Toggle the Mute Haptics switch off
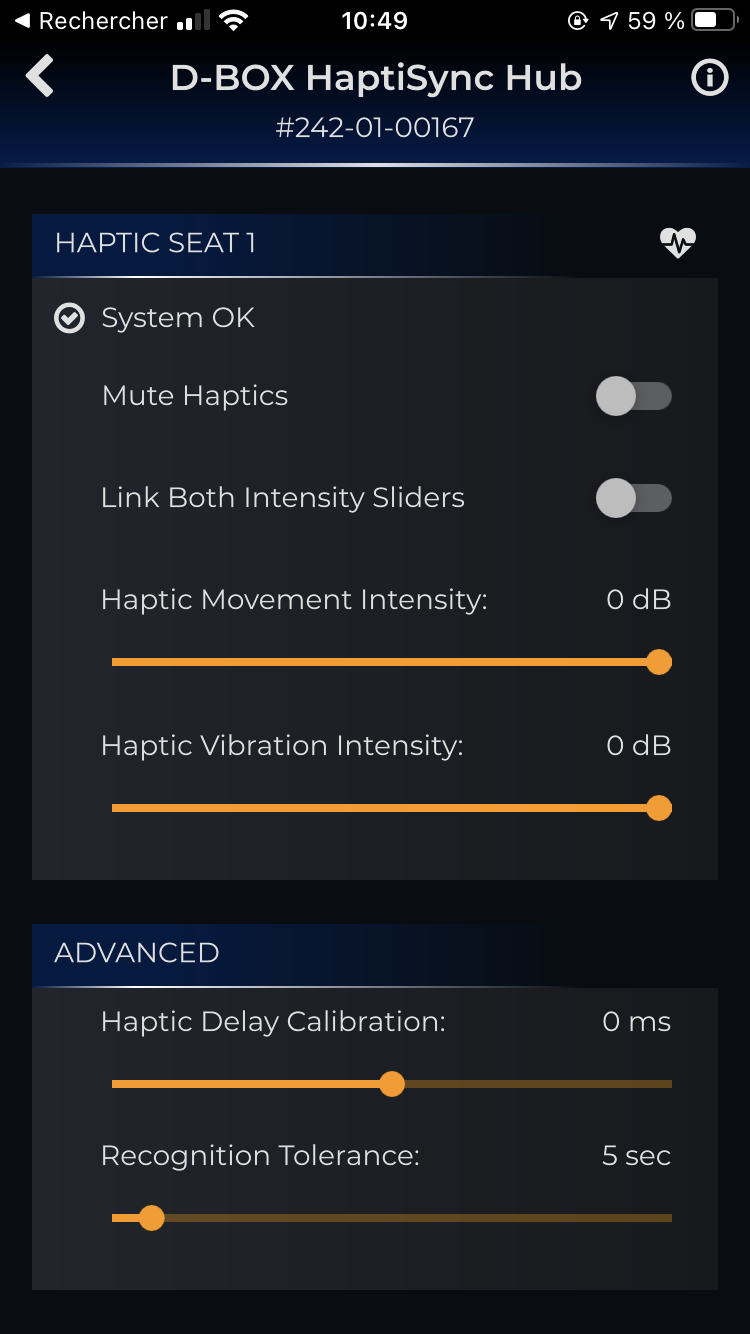 pyautogui.click(x=633, y=396)
